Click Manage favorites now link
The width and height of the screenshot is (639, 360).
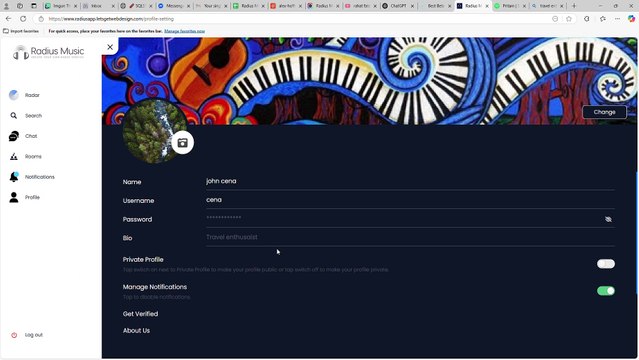coord(185,31)
